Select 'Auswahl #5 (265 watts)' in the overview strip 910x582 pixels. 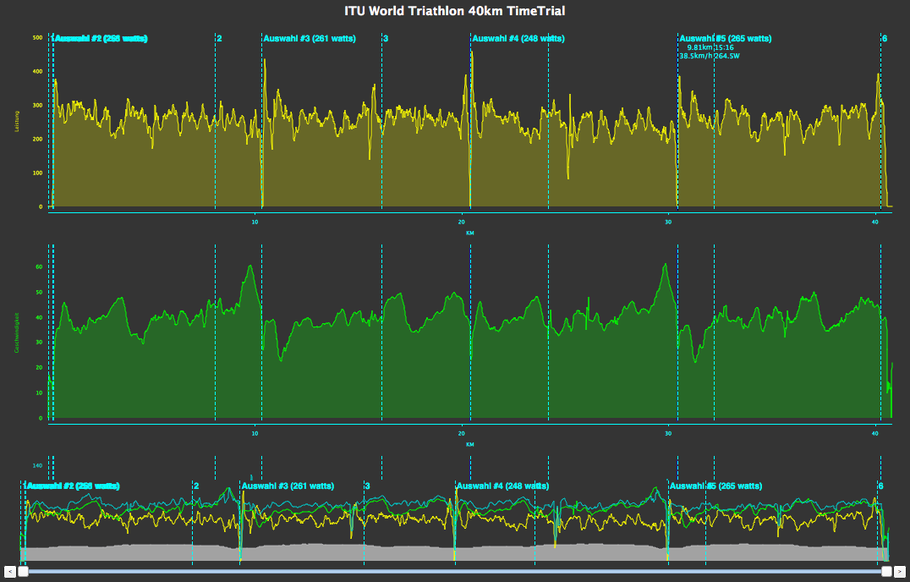(716, 486)
